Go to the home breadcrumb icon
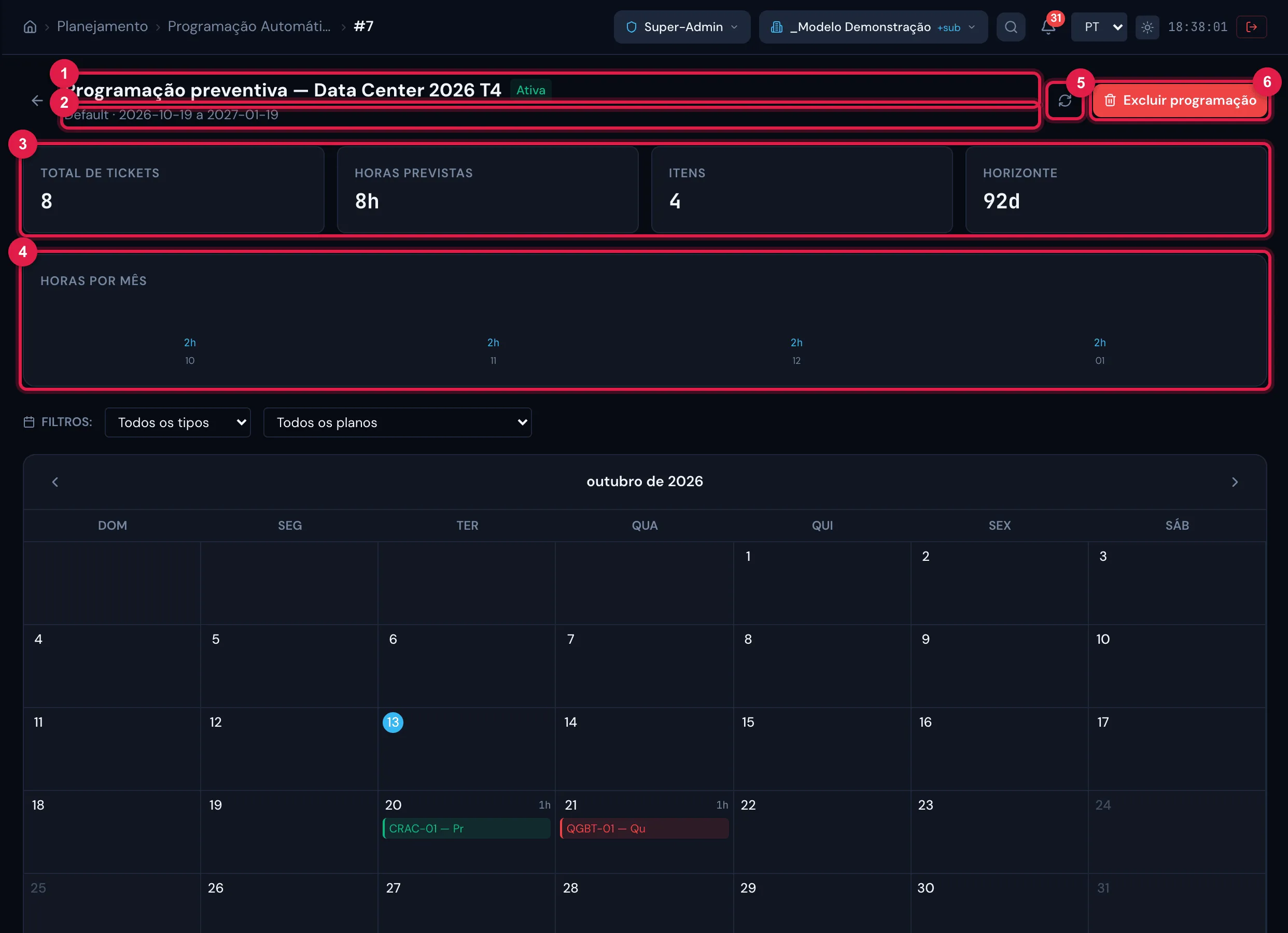This screenshot has width=1288, height=933. pyautogui.click(x=30, y=26)
